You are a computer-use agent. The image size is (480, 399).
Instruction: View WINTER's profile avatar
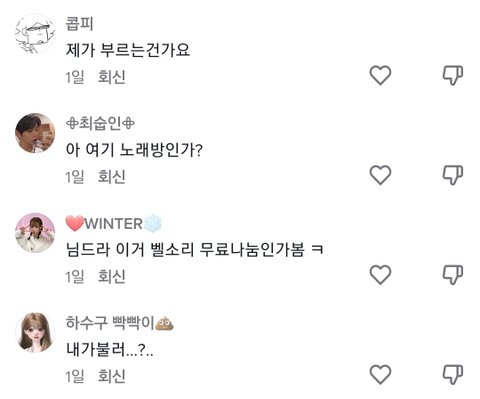click(35, 233)
